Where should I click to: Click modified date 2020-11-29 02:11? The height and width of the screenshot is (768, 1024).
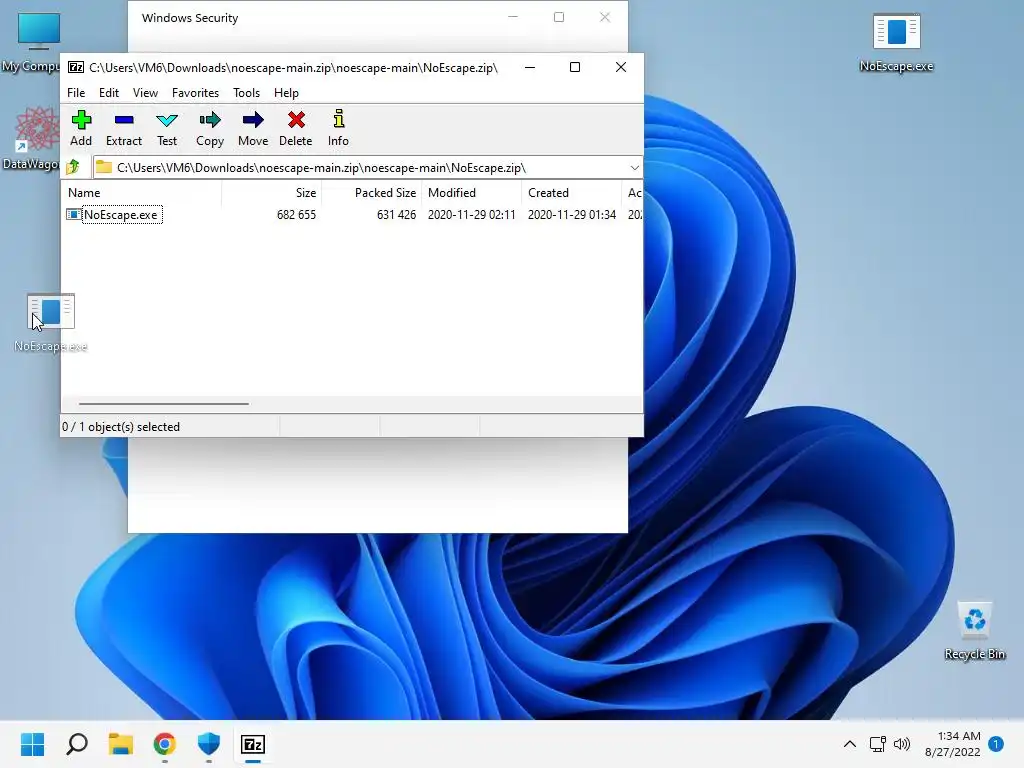click(x=472, y=215)
